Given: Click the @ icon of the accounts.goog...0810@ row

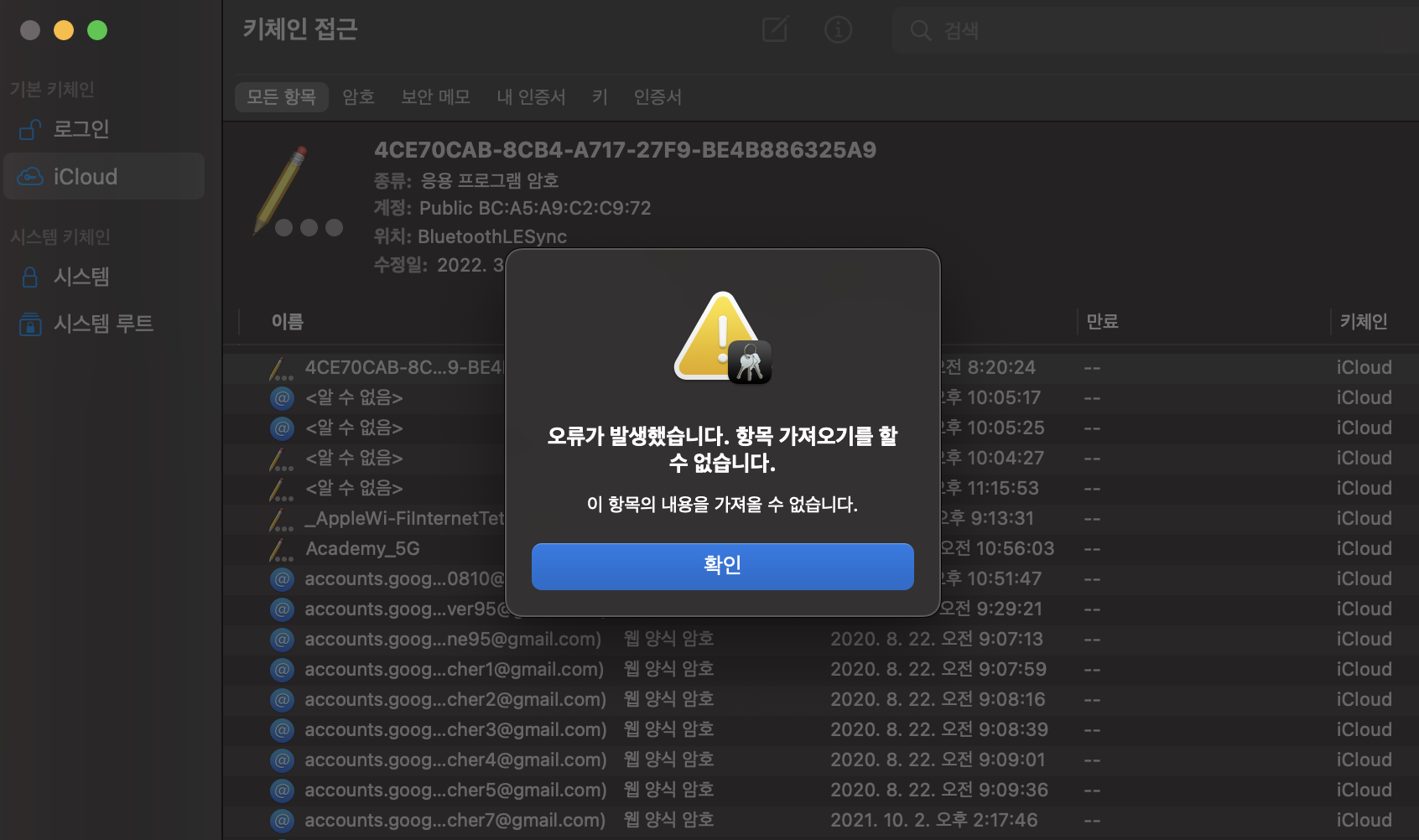Looking at the screenshot, I should coord(282,578).
